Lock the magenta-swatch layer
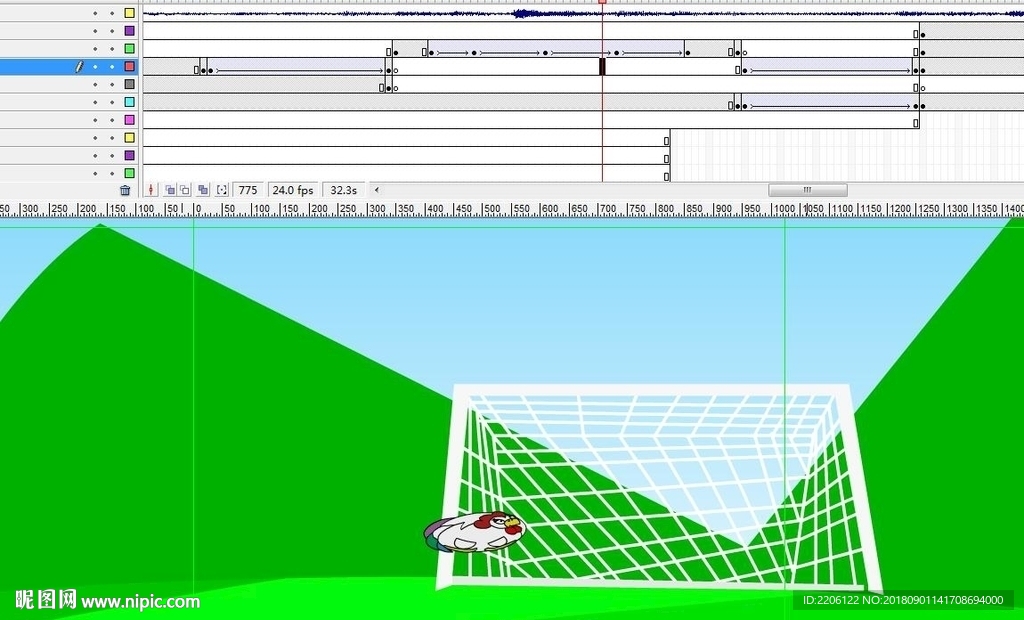Image resolution: width=1024 pixels, height=620 pixels. click(x=112, y=120)
